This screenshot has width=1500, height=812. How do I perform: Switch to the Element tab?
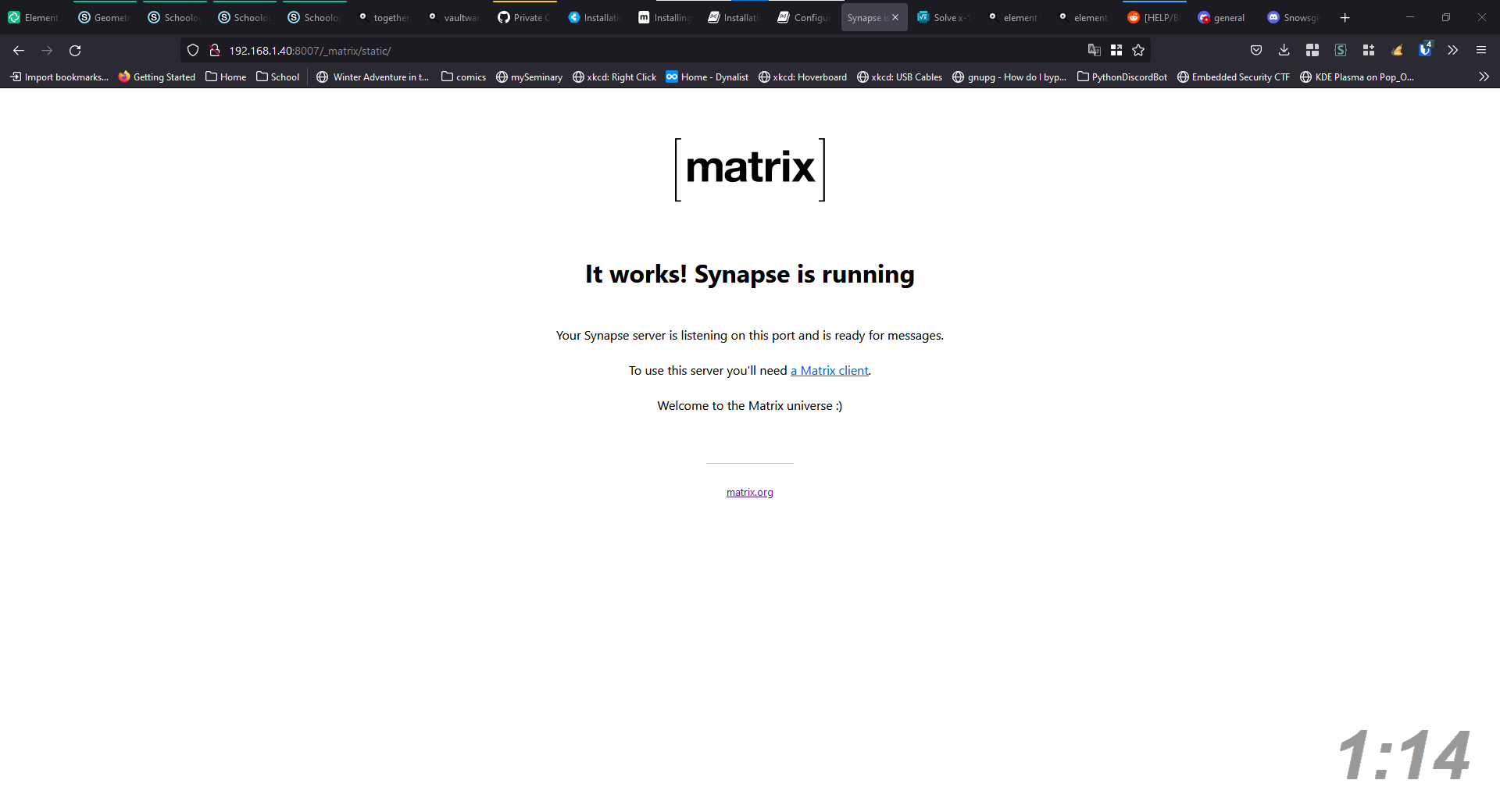tap(34, 18)
